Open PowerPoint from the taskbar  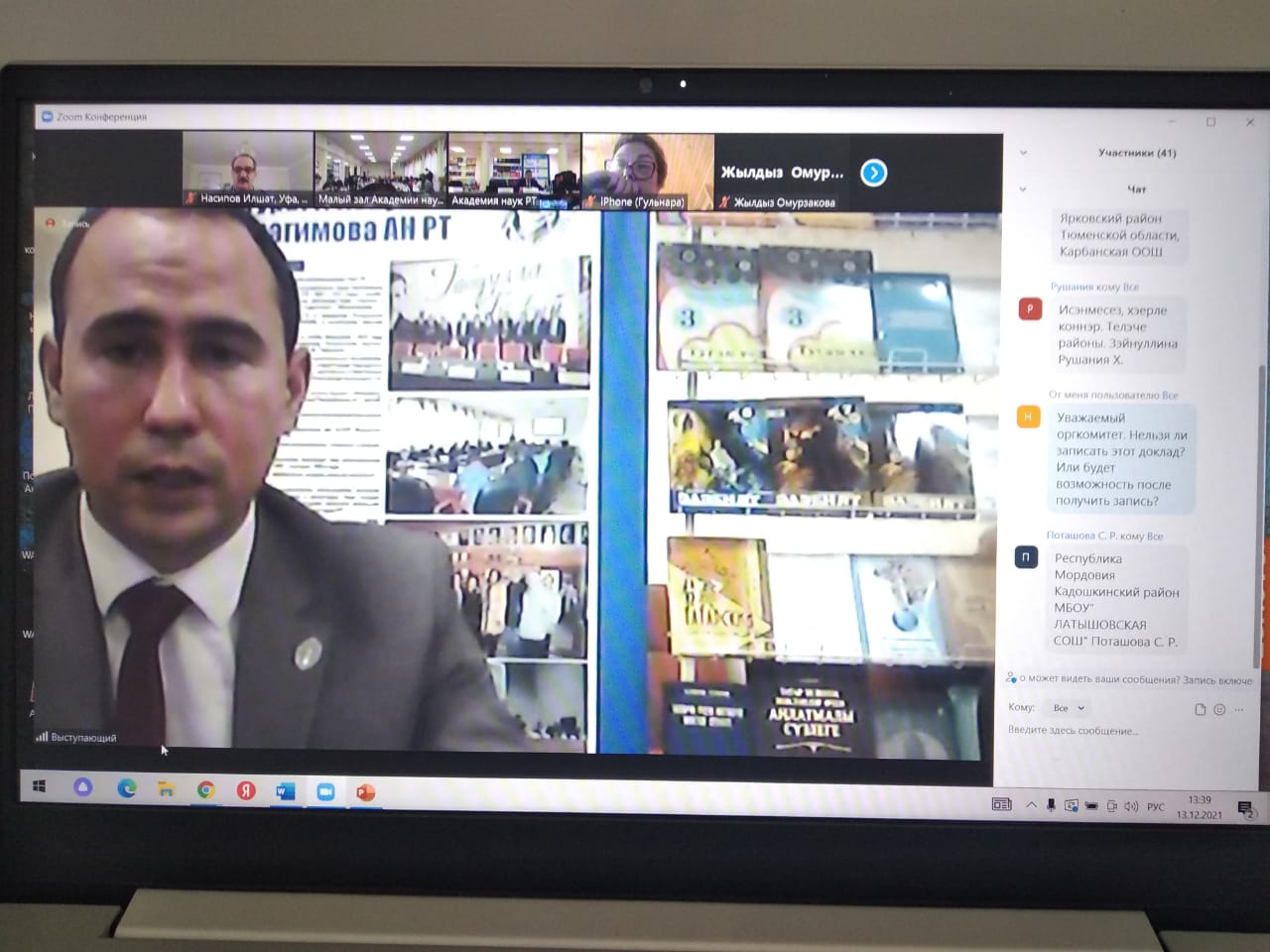(x=365, y=792)
